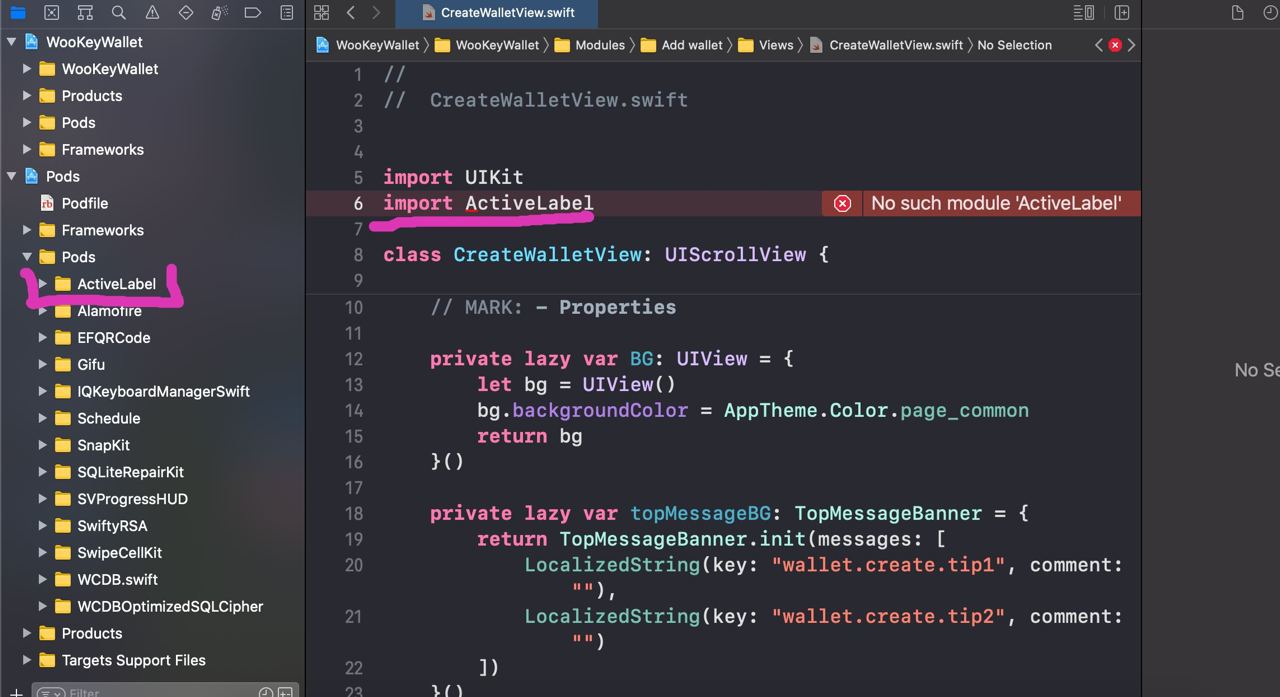Click WooKeyWallet project in jump bar
The height and width of the screenshot is (697, 1280).
[x=367, y=45]
